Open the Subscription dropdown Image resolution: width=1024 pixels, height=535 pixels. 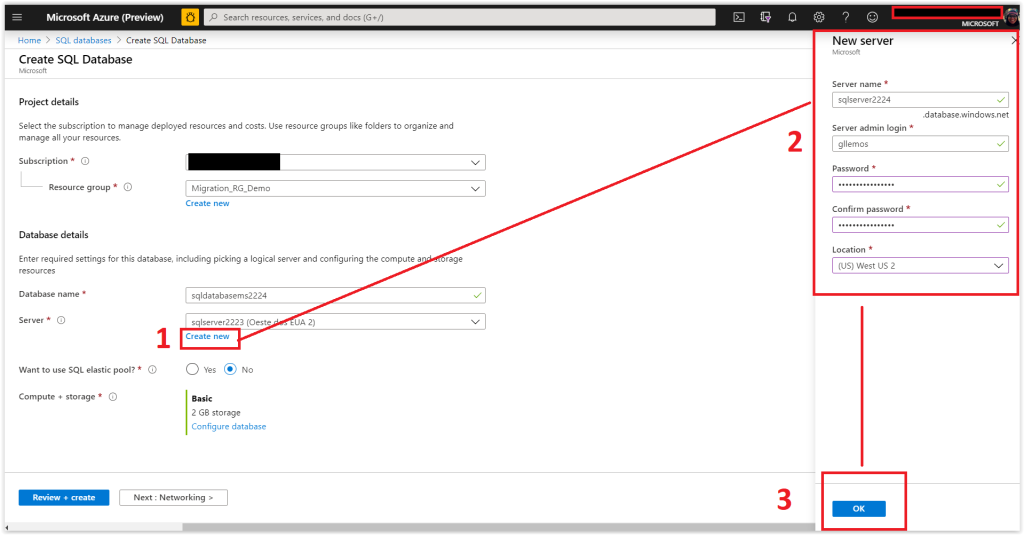[x=335, y=162]
